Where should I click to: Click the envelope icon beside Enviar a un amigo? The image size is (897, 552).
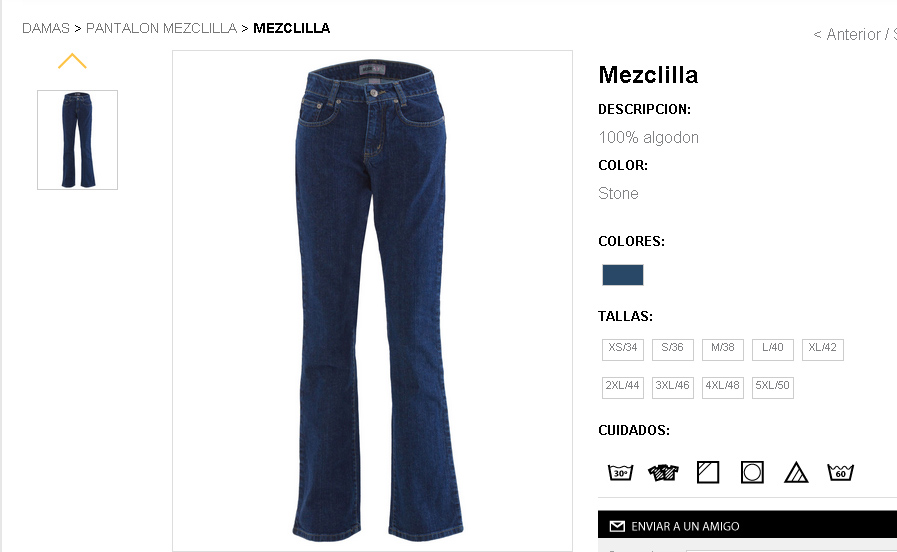click(617, 526)
